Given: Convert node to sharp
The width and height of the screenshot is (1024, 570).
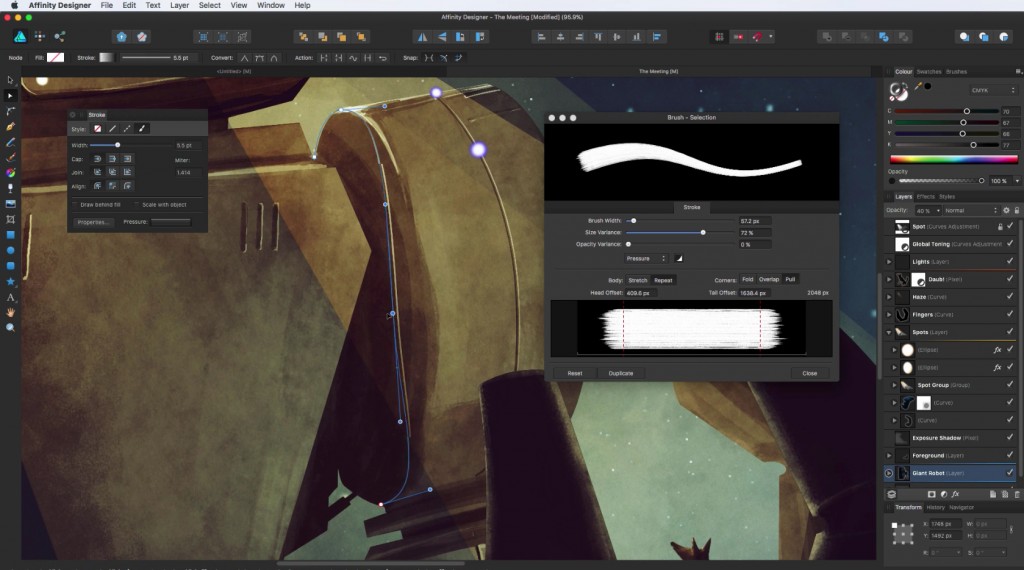Looking at the screenshot, I should pyautogui.click(x=244, y=58).
